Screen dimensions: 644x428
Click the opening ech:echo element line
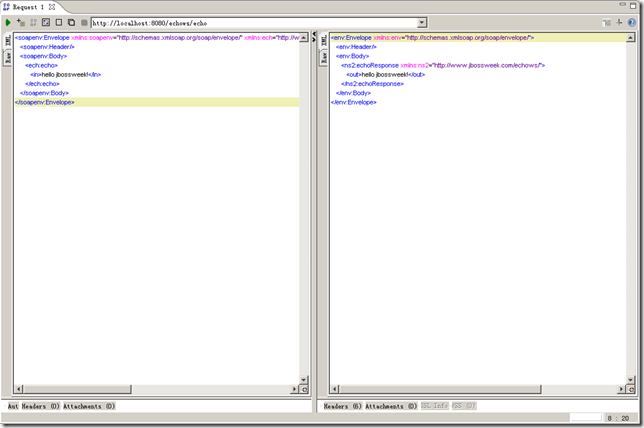point(41,65)
